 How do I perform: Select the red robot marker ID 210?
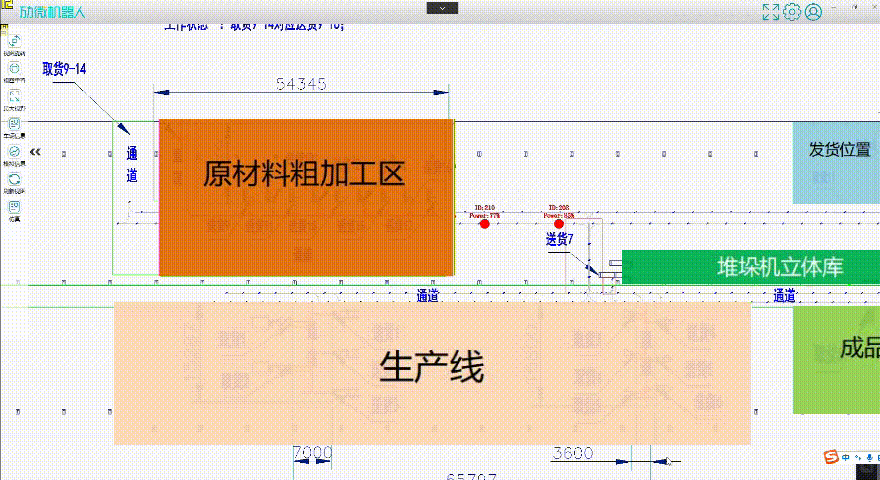[485, 224]
